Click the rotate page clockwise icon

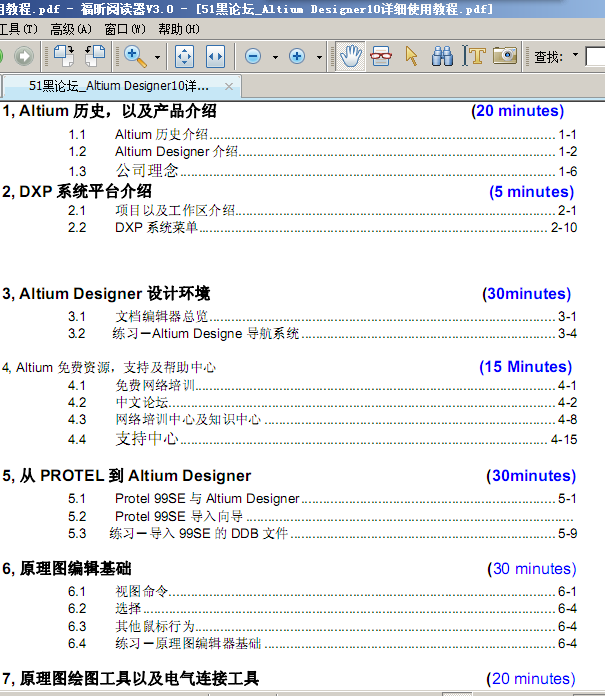tap(64, 56)
